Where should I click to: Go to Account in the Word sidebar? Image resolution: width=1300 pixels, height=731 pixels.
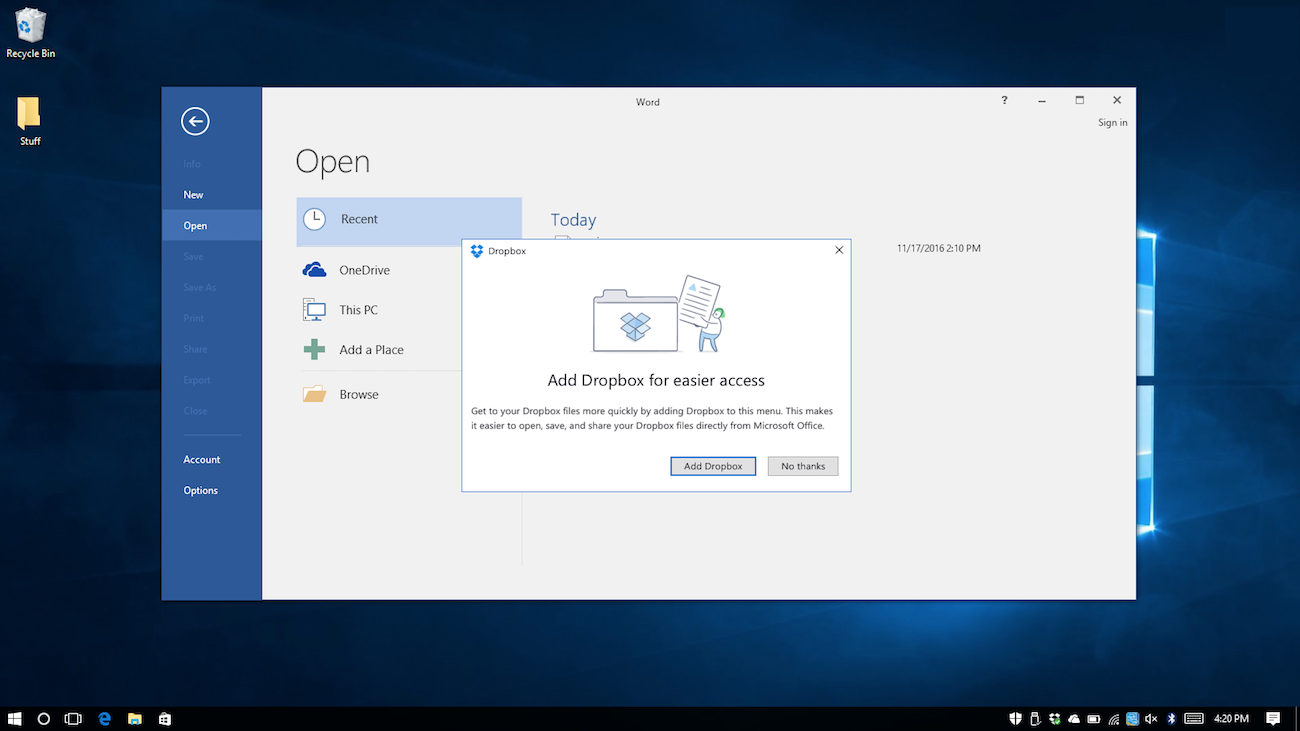click(201, 460)
